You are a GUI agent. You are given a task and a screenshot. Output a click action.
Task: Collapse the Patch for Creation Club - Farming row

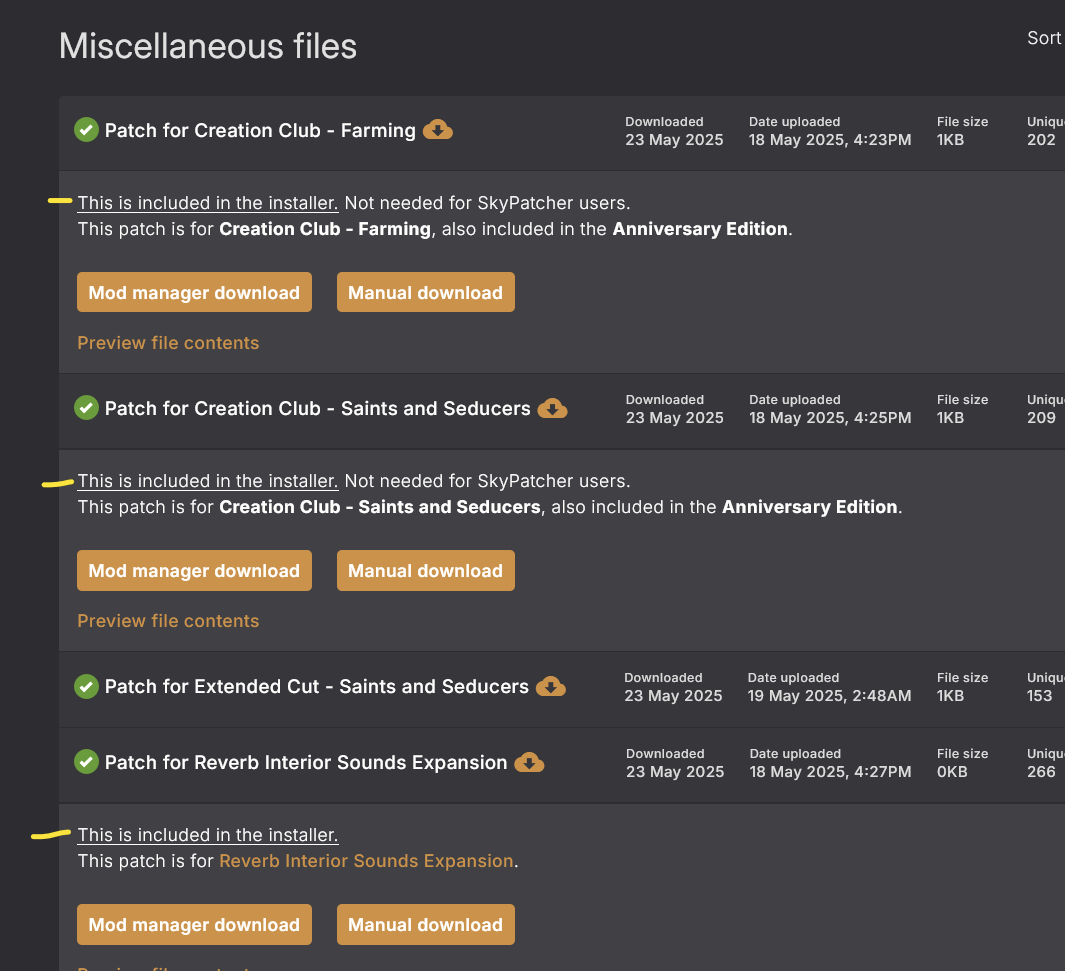click(x=260, y=131)
